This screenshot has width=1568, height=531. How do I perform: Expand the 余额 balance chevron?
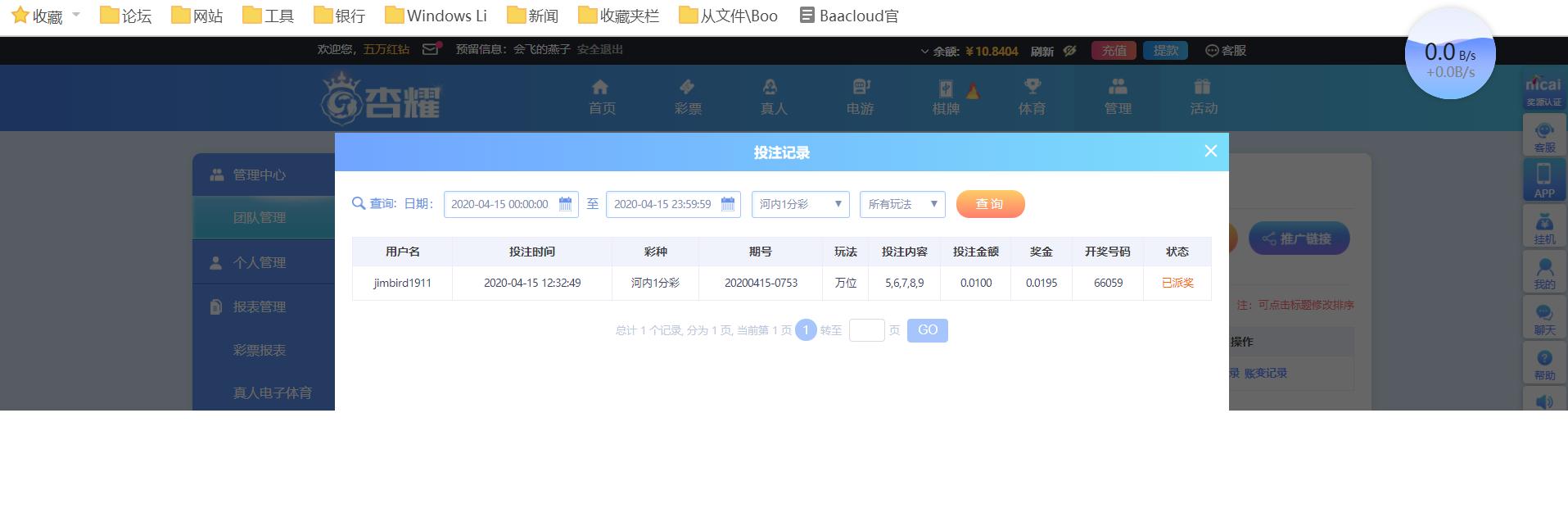point(924,51)
